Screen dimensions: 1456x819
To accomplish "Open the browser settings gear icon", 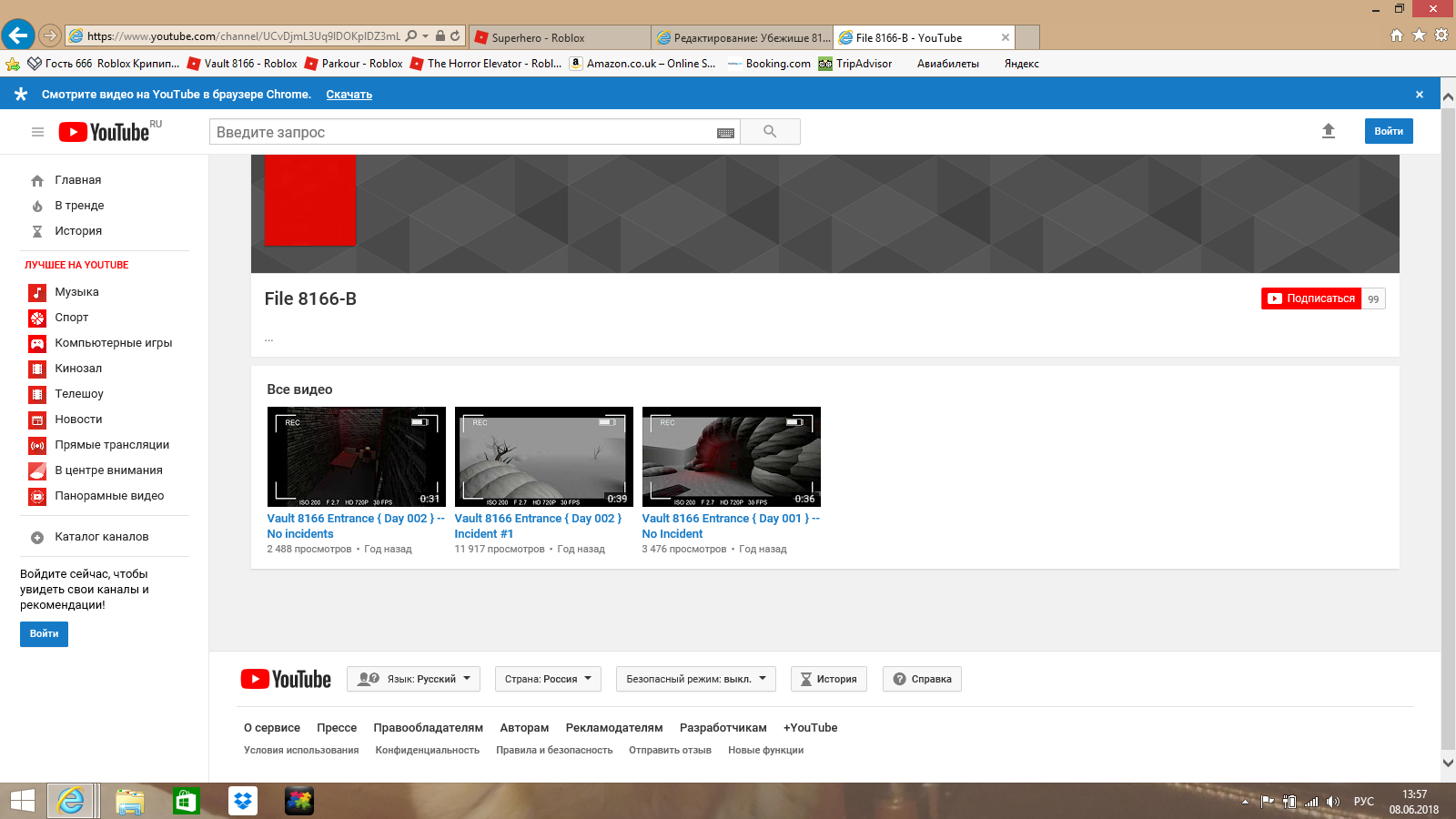I will click(1441, 35).
